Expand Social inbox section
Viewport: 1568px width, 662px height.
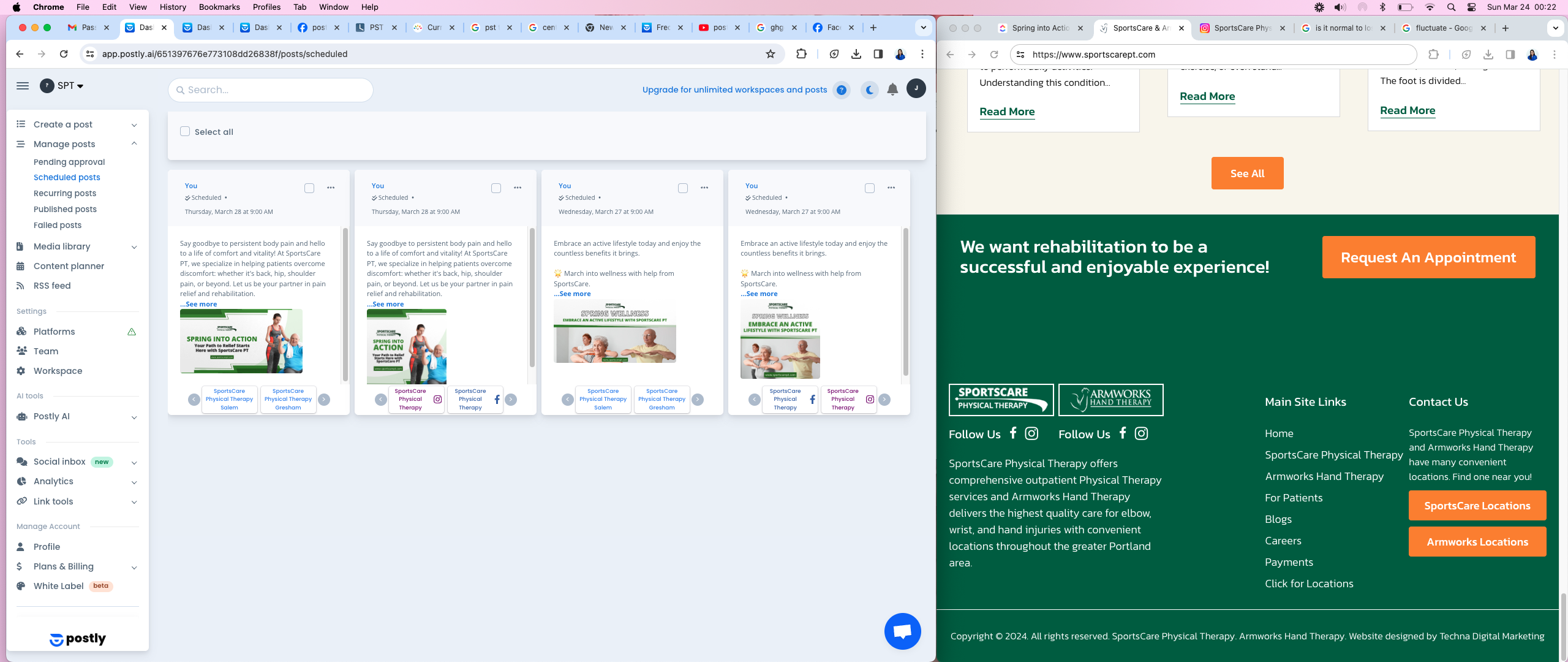(x=77, y=462)
